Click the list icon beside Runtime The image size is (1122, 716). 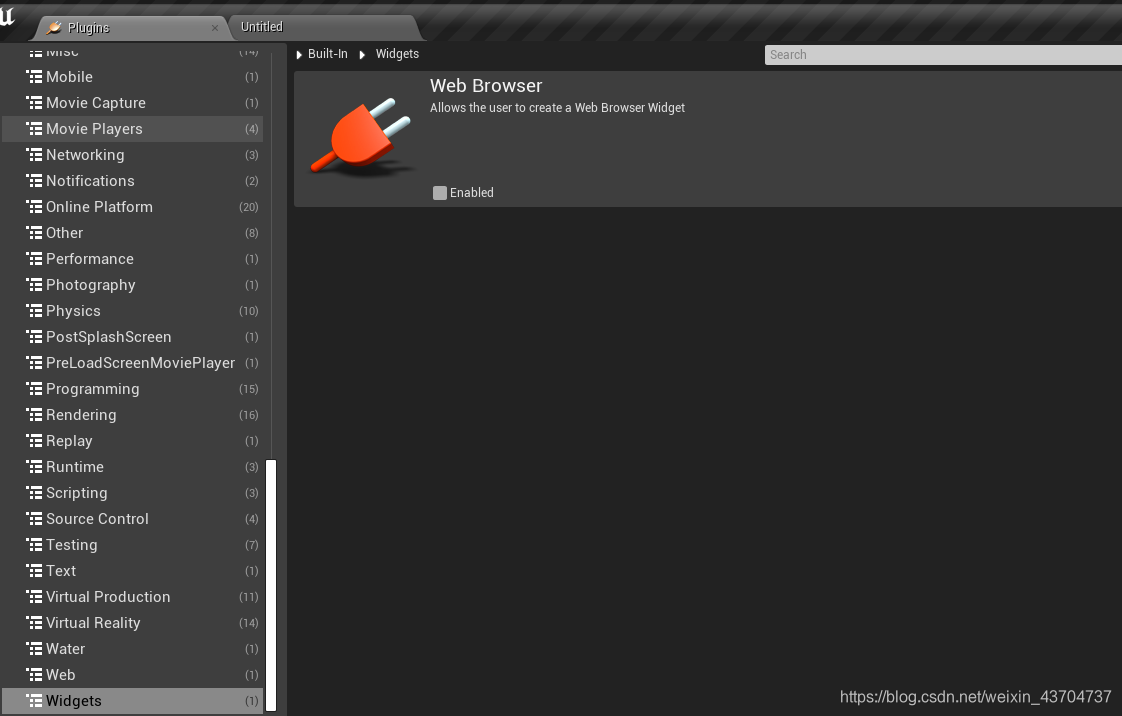tap(34, 466)
